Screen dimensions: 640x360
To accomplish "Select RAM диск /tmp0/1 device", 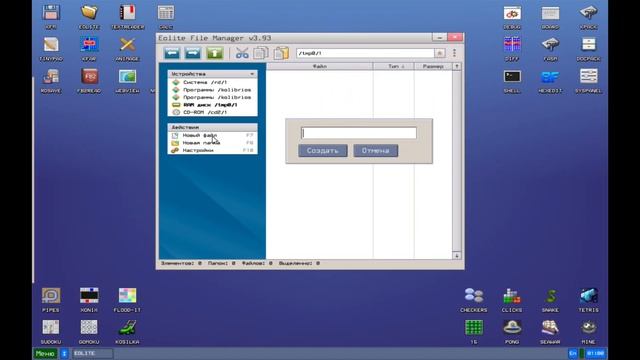I will click(x=212, y=104).
